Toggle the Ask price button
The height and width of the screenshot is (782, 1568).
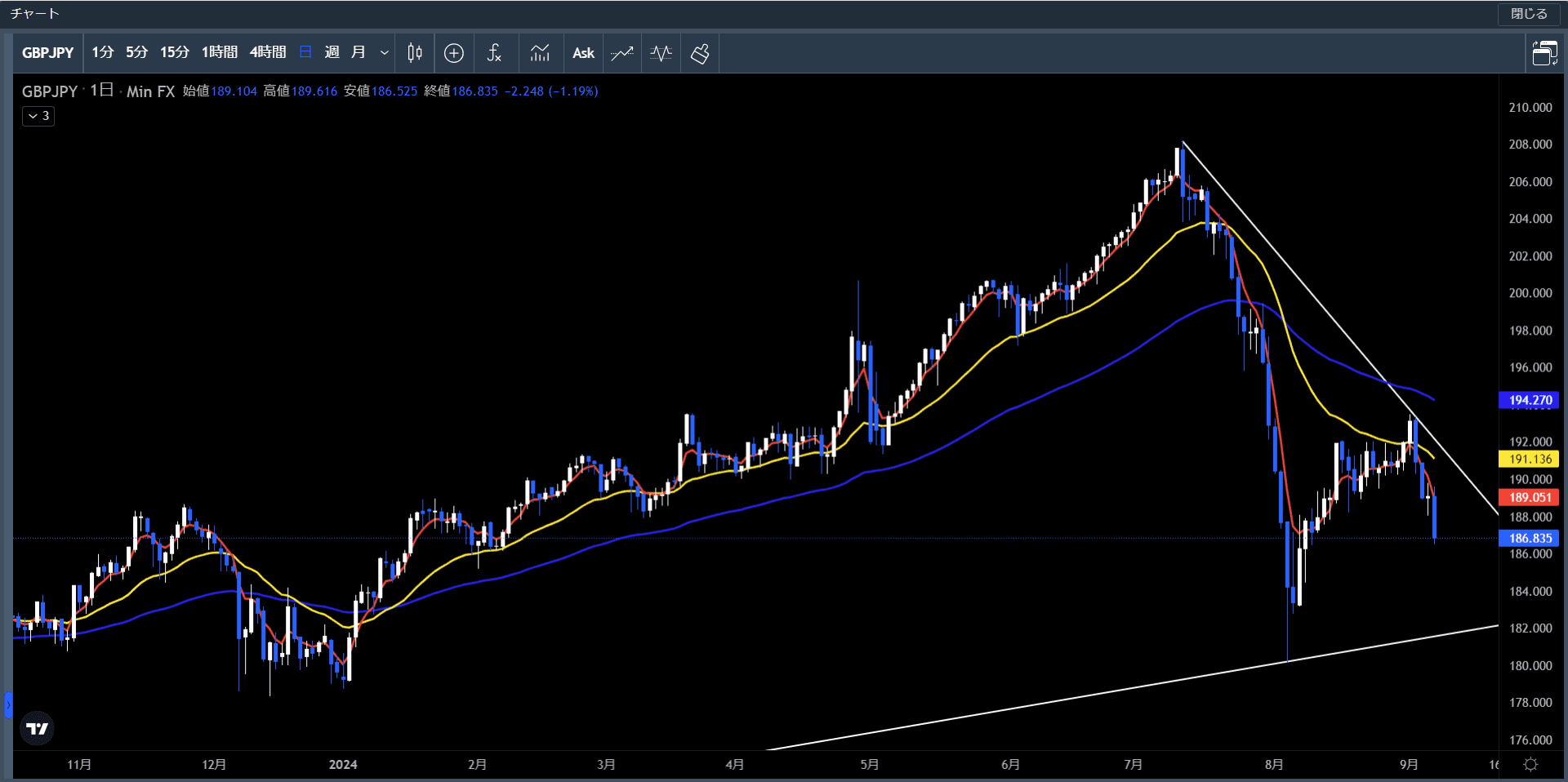pos(583,53)
